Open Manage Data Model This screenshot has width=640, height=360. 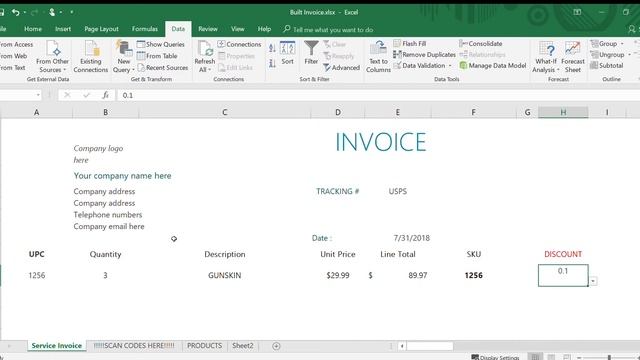[x=493, y=65]
